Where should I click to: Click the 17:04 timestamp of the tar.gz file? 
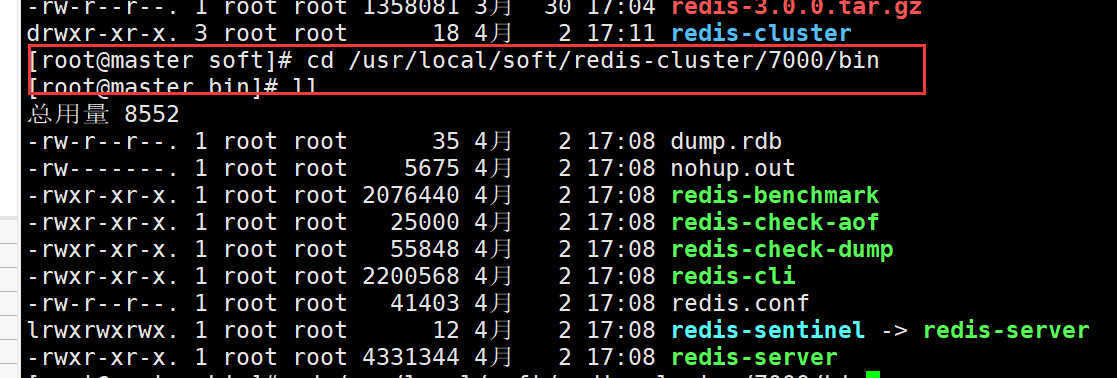(x=621, y=8)
